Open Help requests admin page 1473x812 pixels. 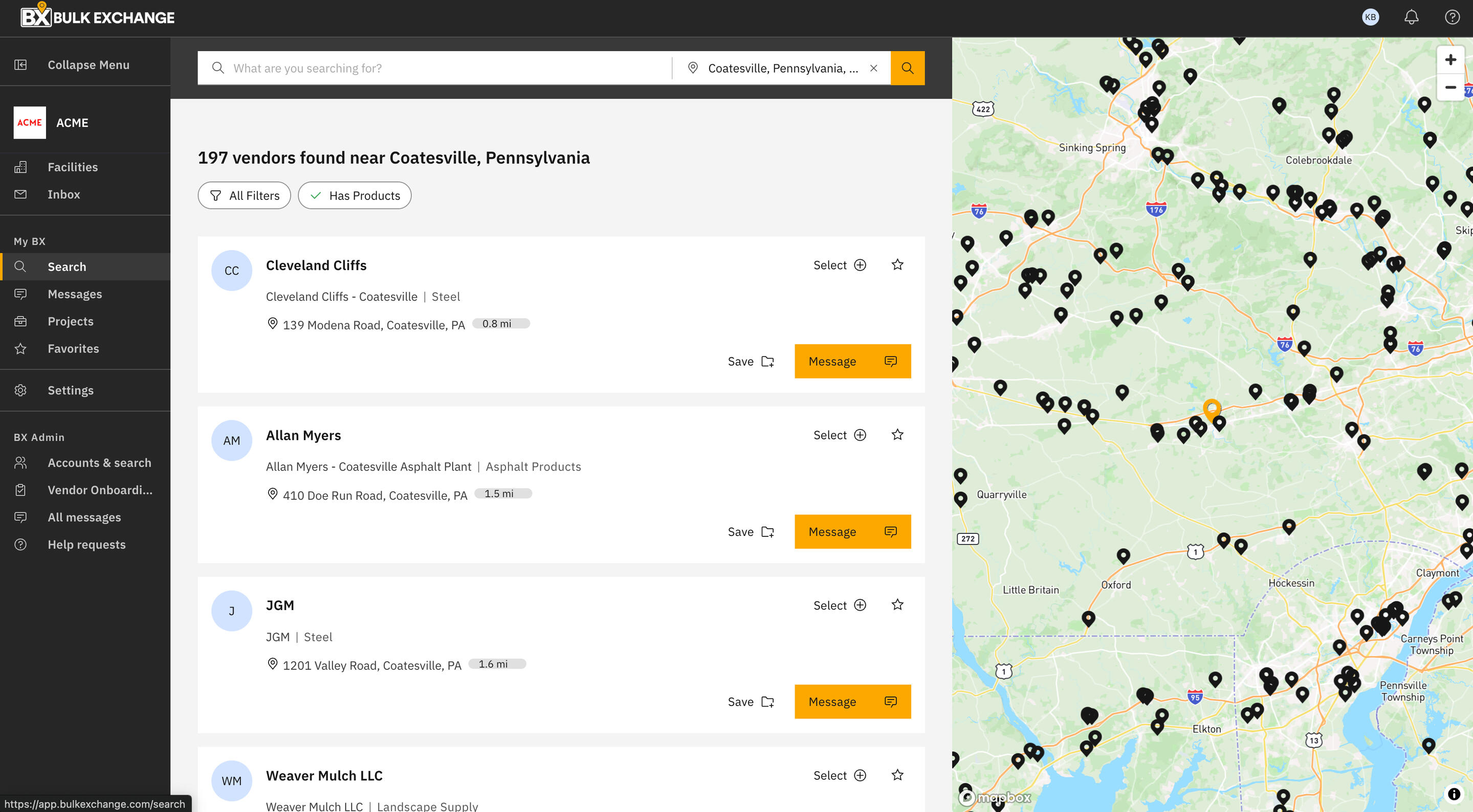85,545
